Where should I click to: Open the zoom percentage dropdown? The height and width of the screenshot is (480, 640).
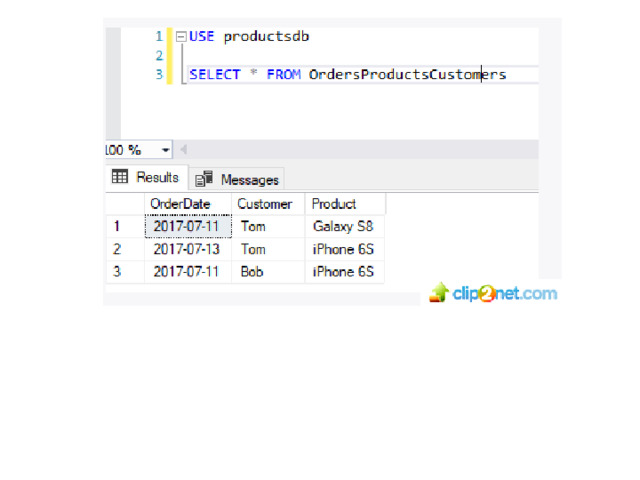click(165, 150)
